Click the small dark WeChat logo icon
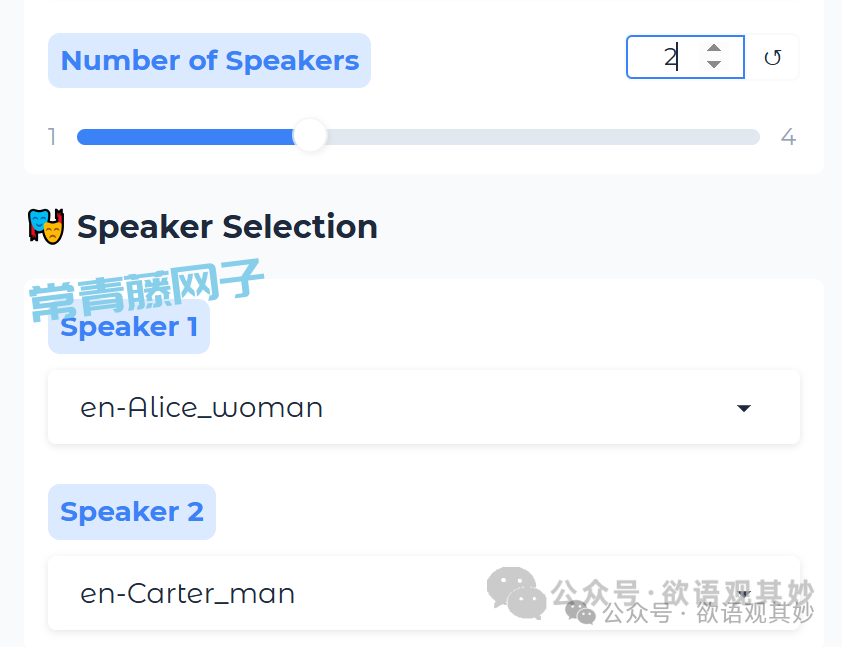 click(580, 611)
